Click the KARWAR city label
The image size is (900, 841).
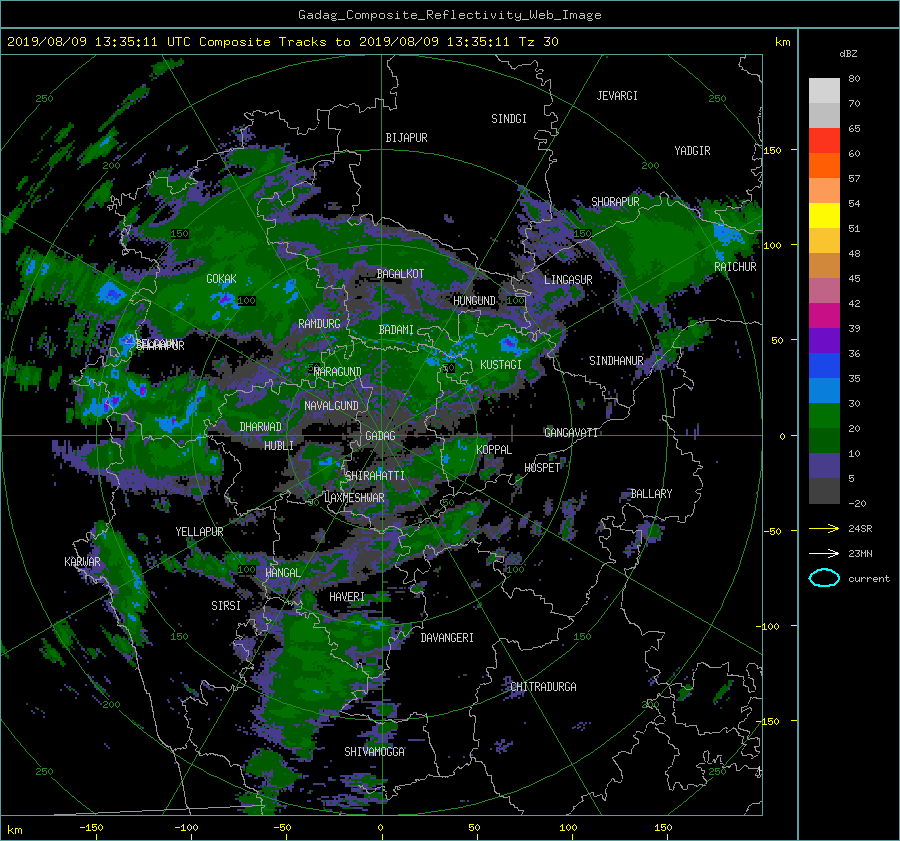click(82, 562)
